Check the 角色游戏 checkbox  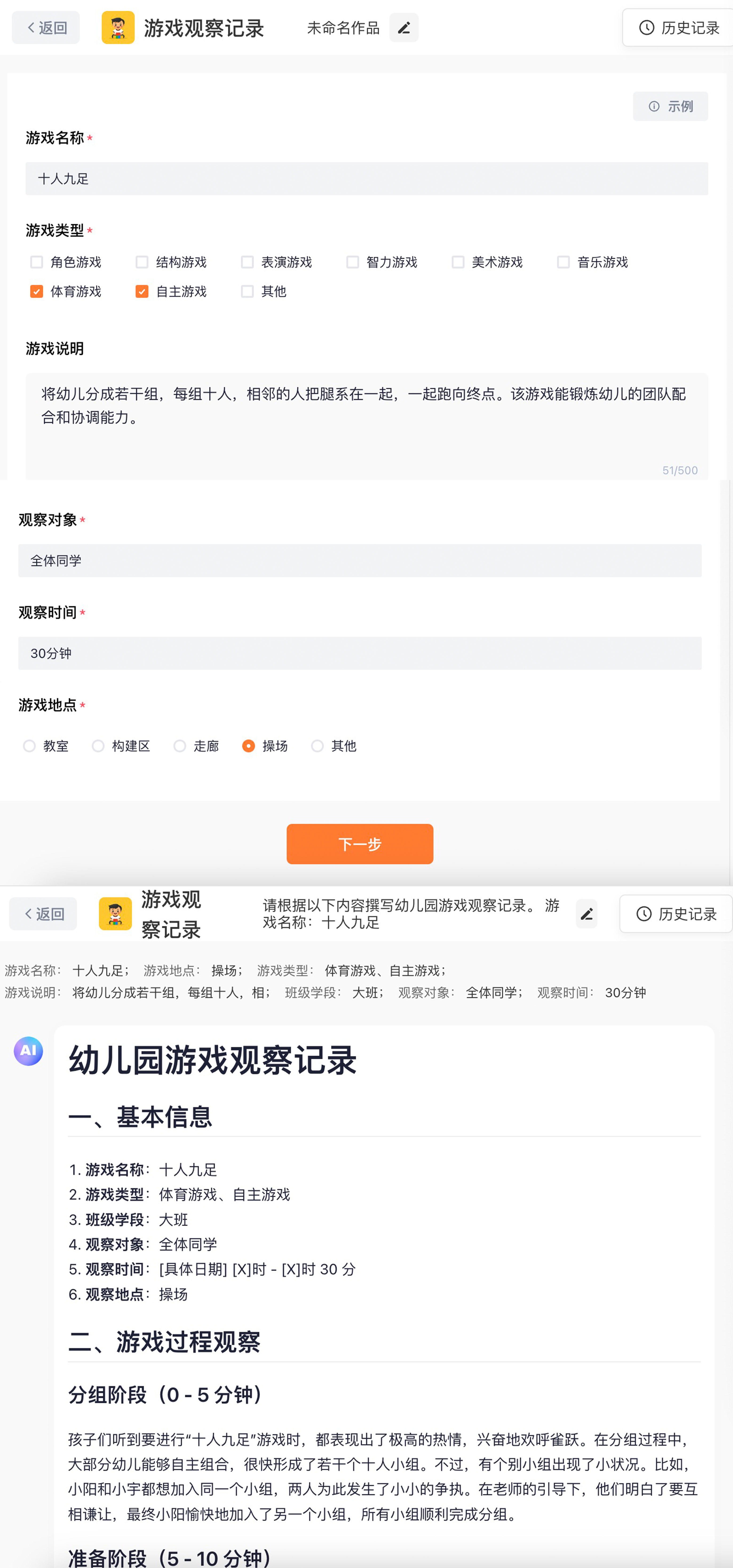[36, 262]
